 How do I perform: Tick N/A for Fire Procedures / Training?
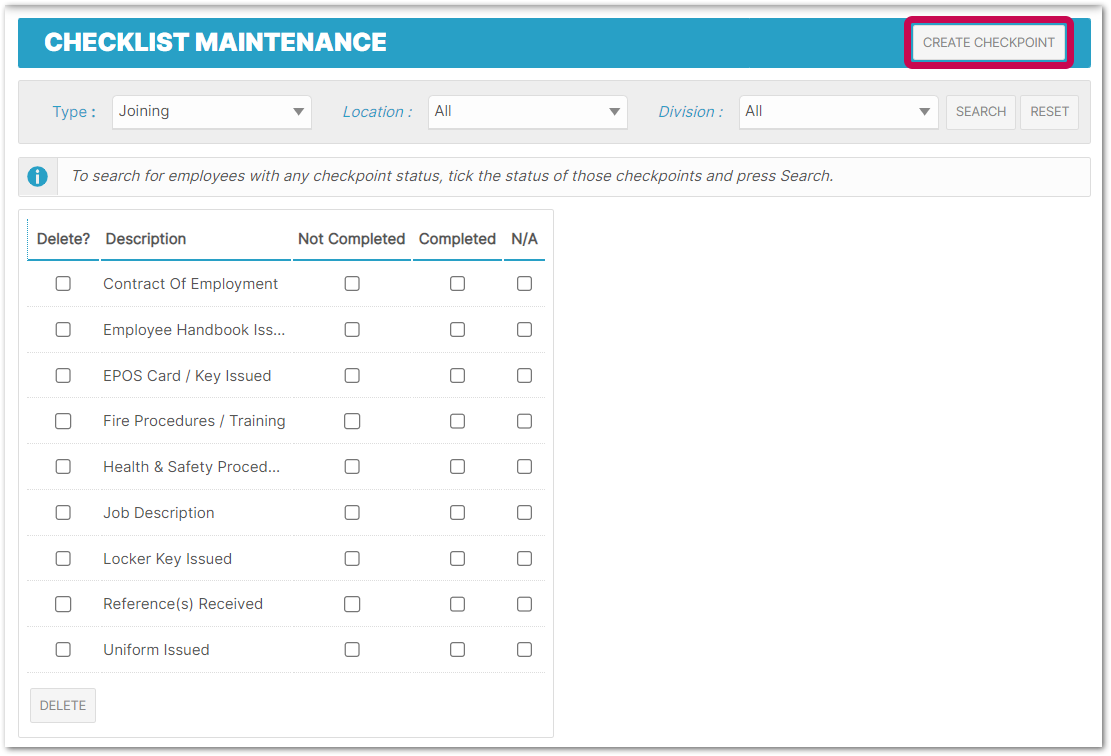(x=524, y=421)
